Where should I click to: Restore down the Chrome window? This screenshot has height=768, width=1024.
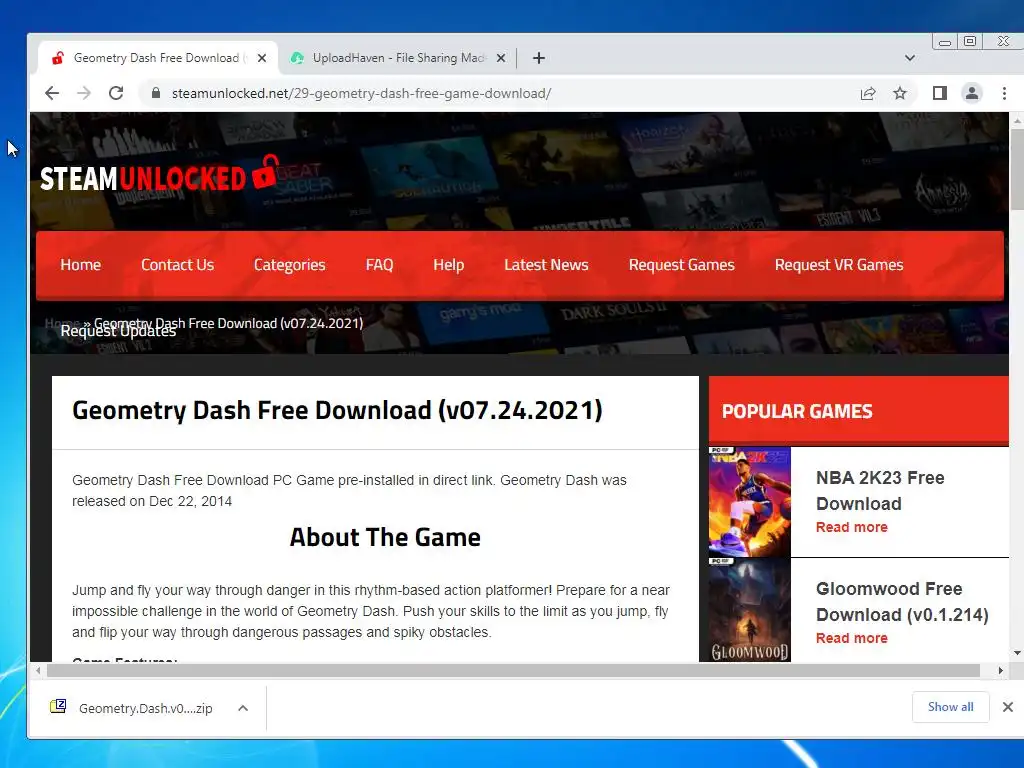pyautogui.click(x=970, y=41)
